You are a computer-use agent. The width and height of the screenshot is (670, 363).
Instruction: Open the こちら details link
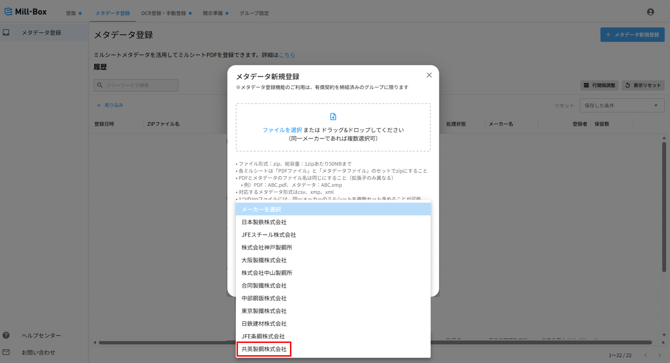click(x=287, y=55)
